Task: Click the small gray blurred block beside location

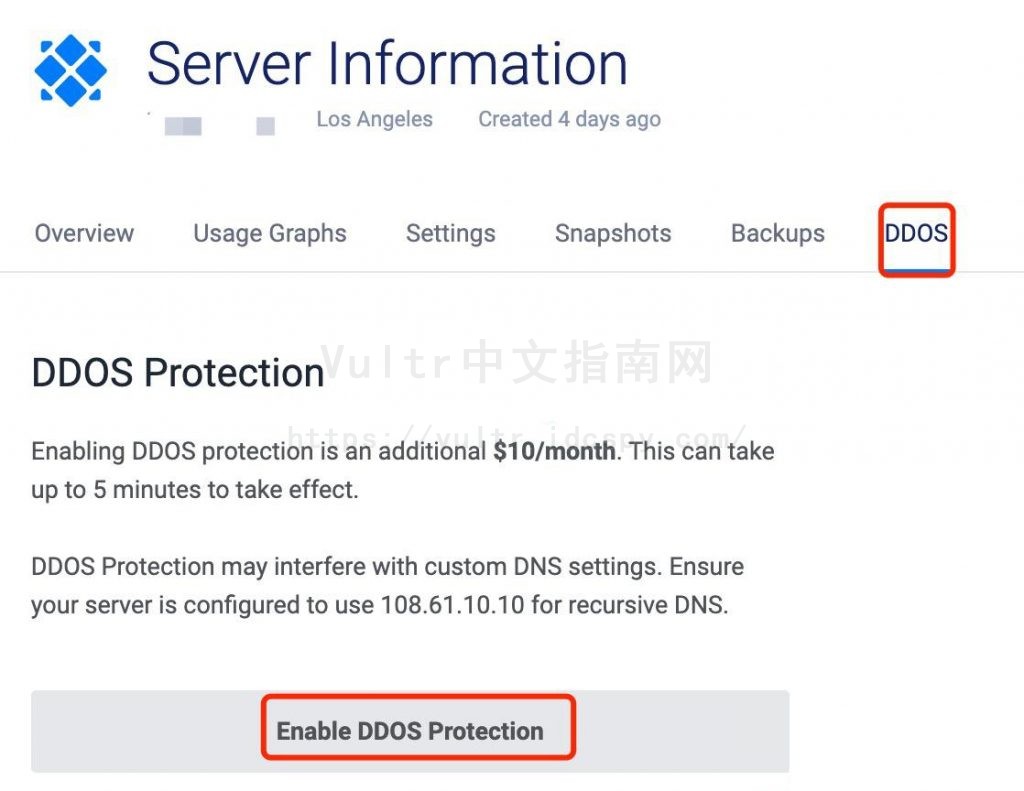Action: click(x=265, y=126)
